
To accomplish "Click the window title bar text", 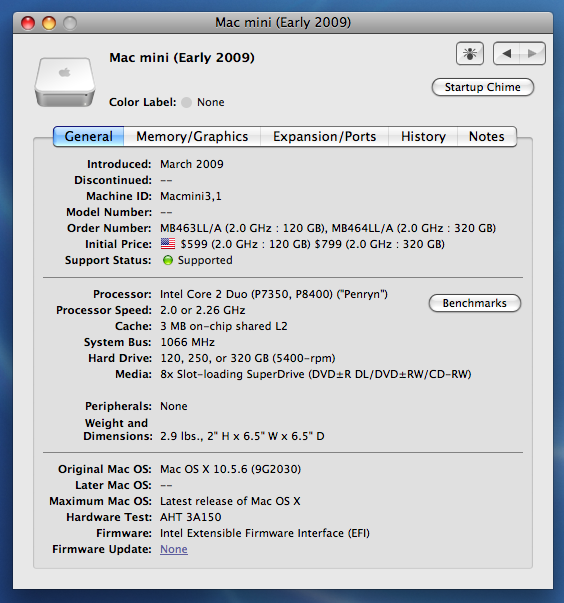I will tap(283, 23).
